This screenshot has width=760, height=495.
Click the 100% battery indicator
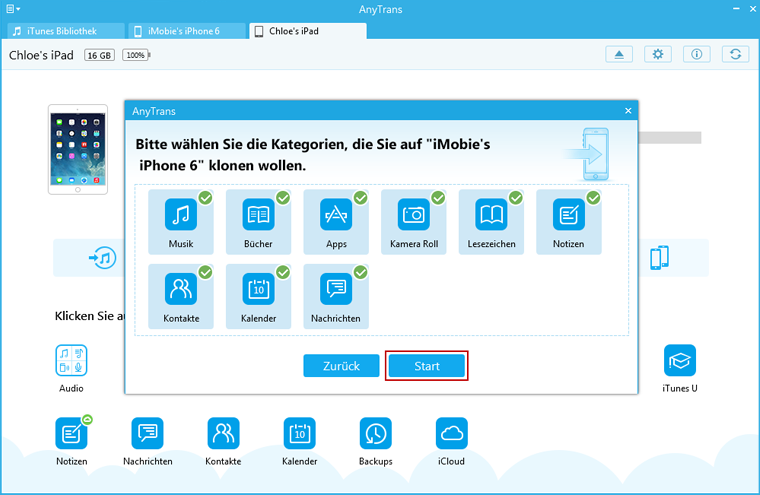click(x=136, y=55)
